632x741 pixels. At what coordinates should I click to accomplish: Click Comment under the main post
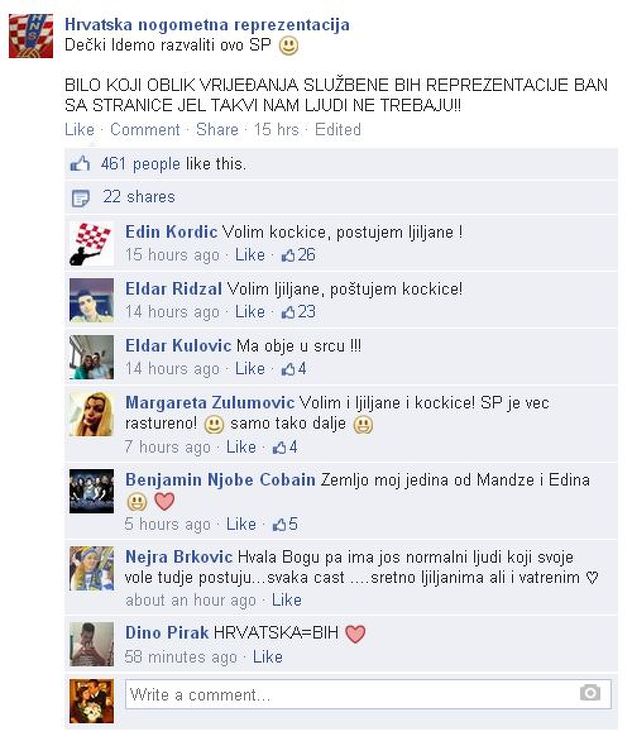145,129
